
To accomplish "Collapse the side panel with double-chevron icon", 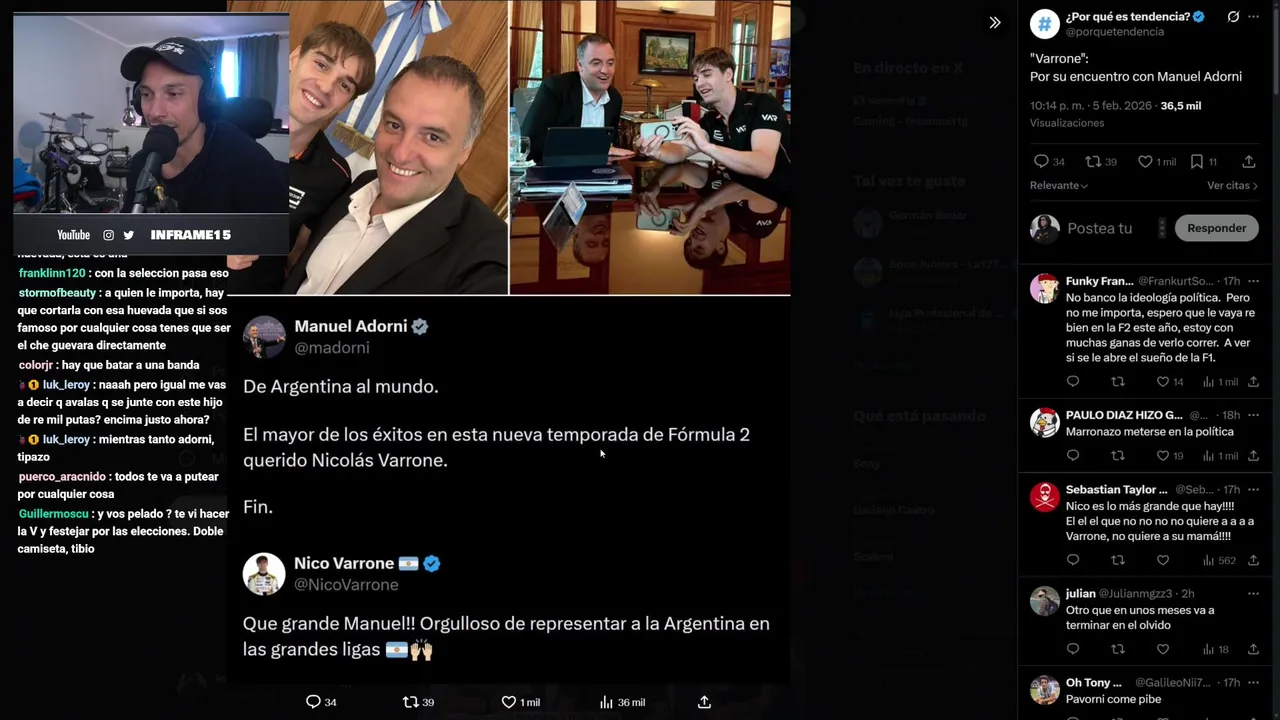I will coord(994,22).
